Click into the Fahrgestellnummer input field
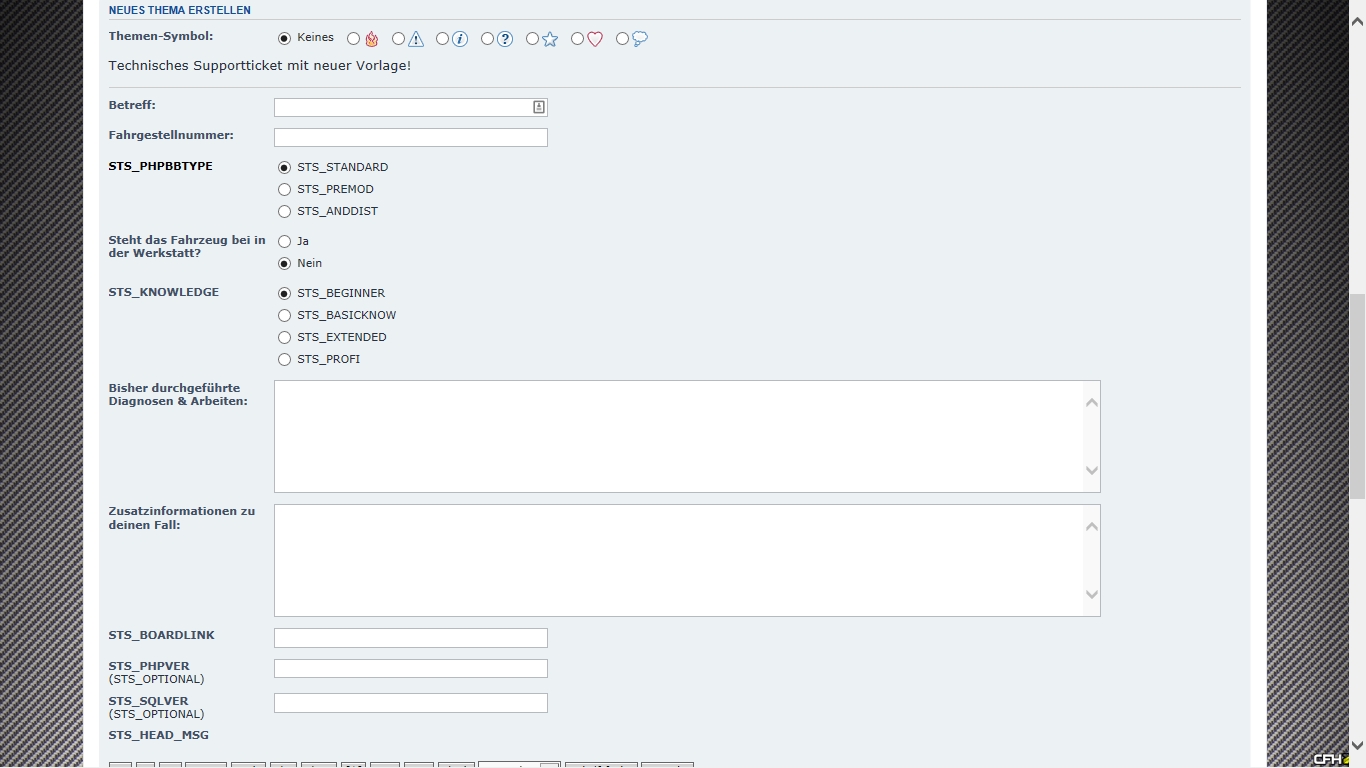Viewport: 1366px width, 768px height. pyautogui.click(x=410, y=137)
